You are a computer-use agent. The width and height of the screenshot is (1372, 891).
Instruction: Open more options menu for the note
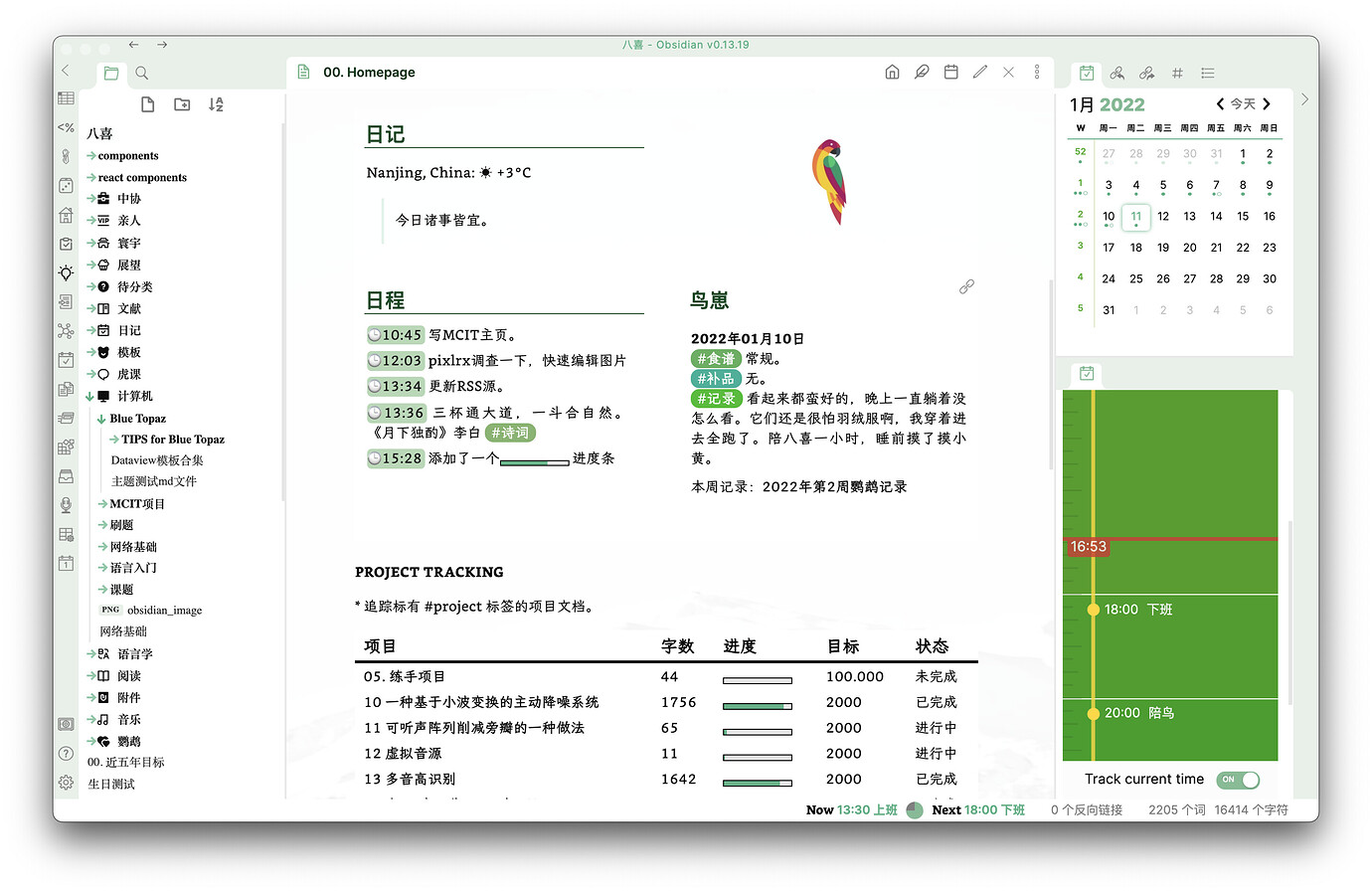point(1036,73)
